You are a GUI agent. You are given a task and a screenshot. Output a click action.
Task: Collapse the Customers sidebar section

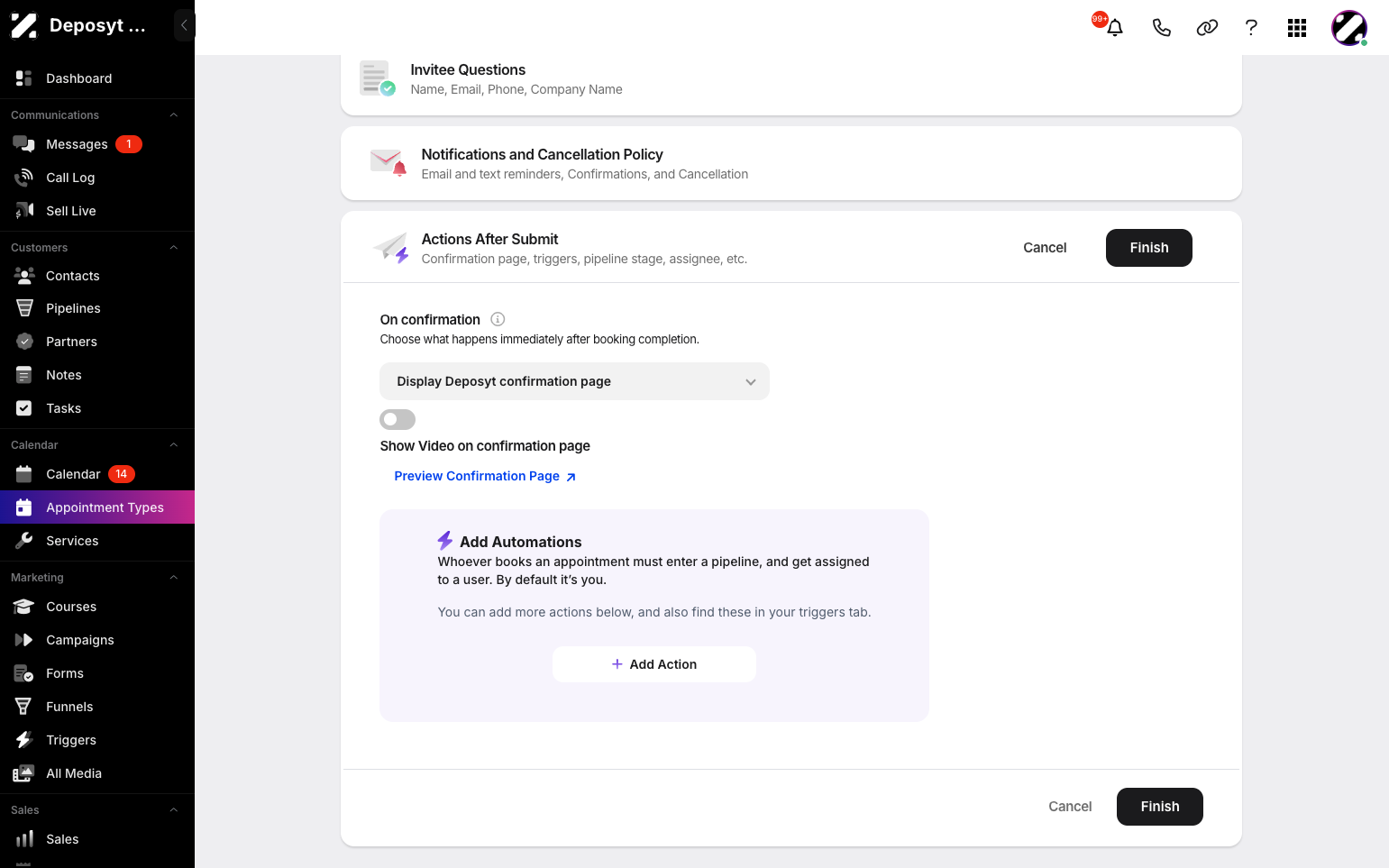coord(174,248)
